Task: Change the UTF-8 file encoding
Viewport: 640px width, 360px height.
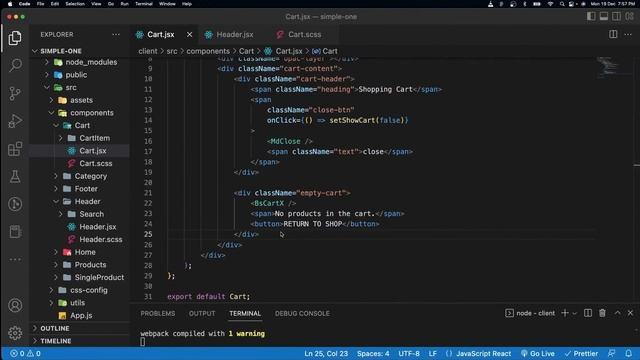Action: (409, 353)
